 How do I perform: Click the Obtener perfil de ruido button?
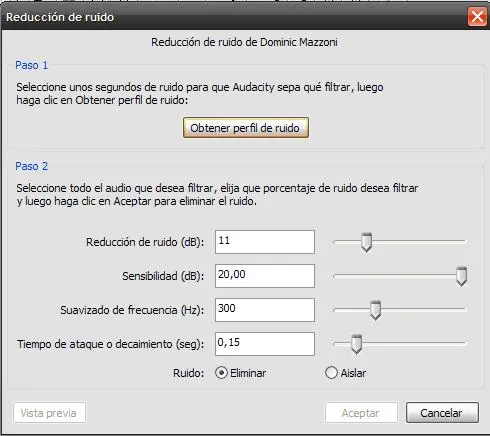pos(246,128)
